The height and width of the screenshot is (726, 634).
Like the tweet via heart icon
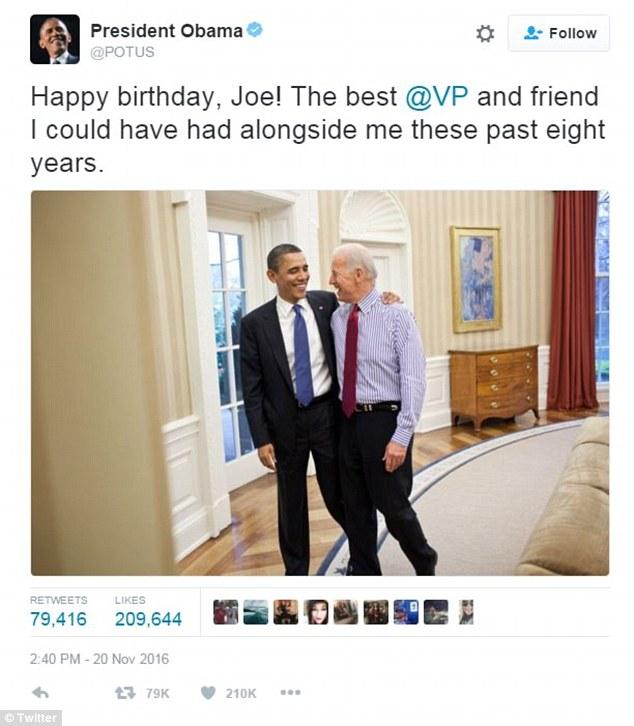pyautogui.click(x=208, y=693)
